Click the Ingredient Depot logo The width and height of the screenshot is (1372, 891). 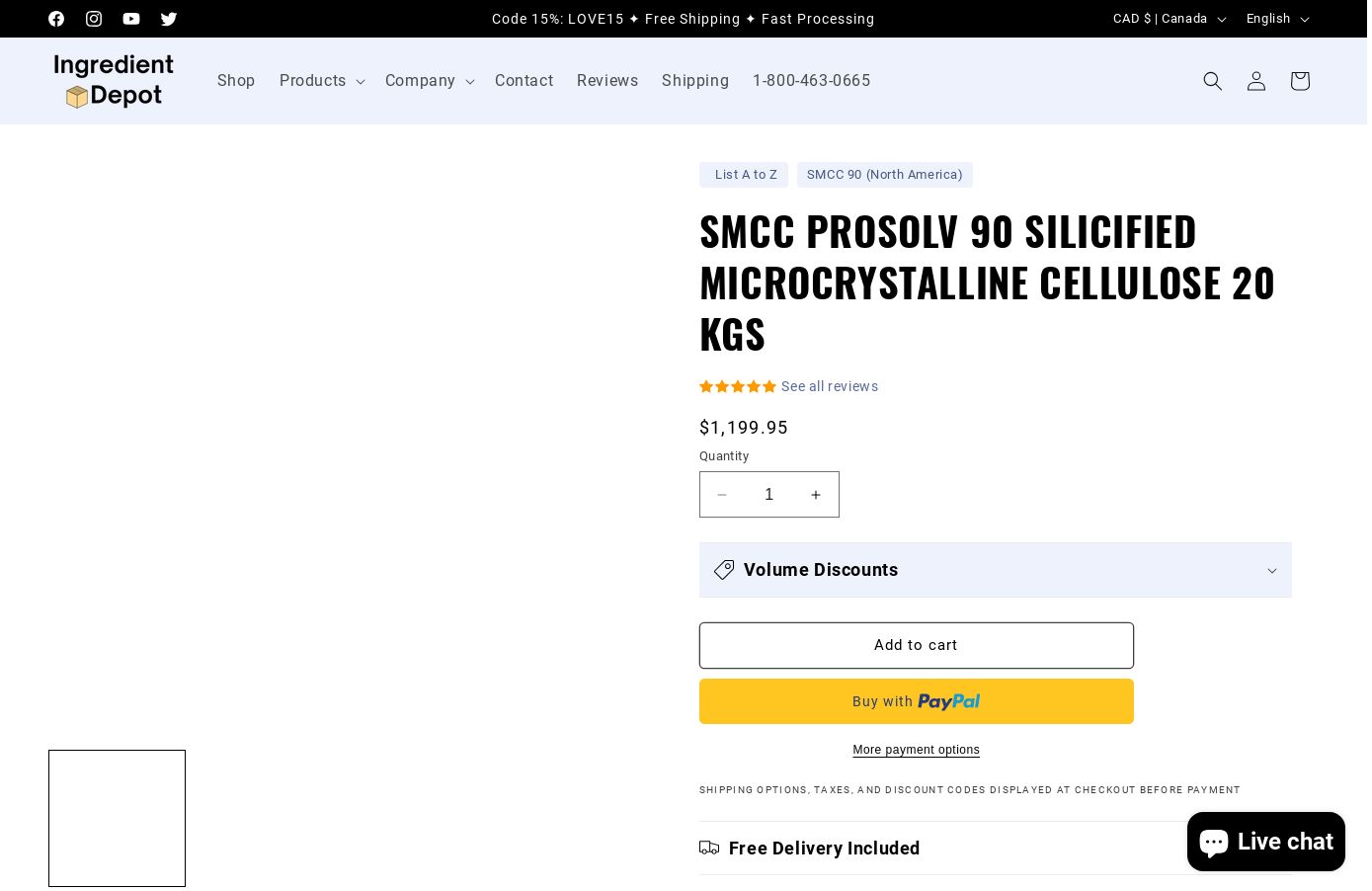pos(114,81)
